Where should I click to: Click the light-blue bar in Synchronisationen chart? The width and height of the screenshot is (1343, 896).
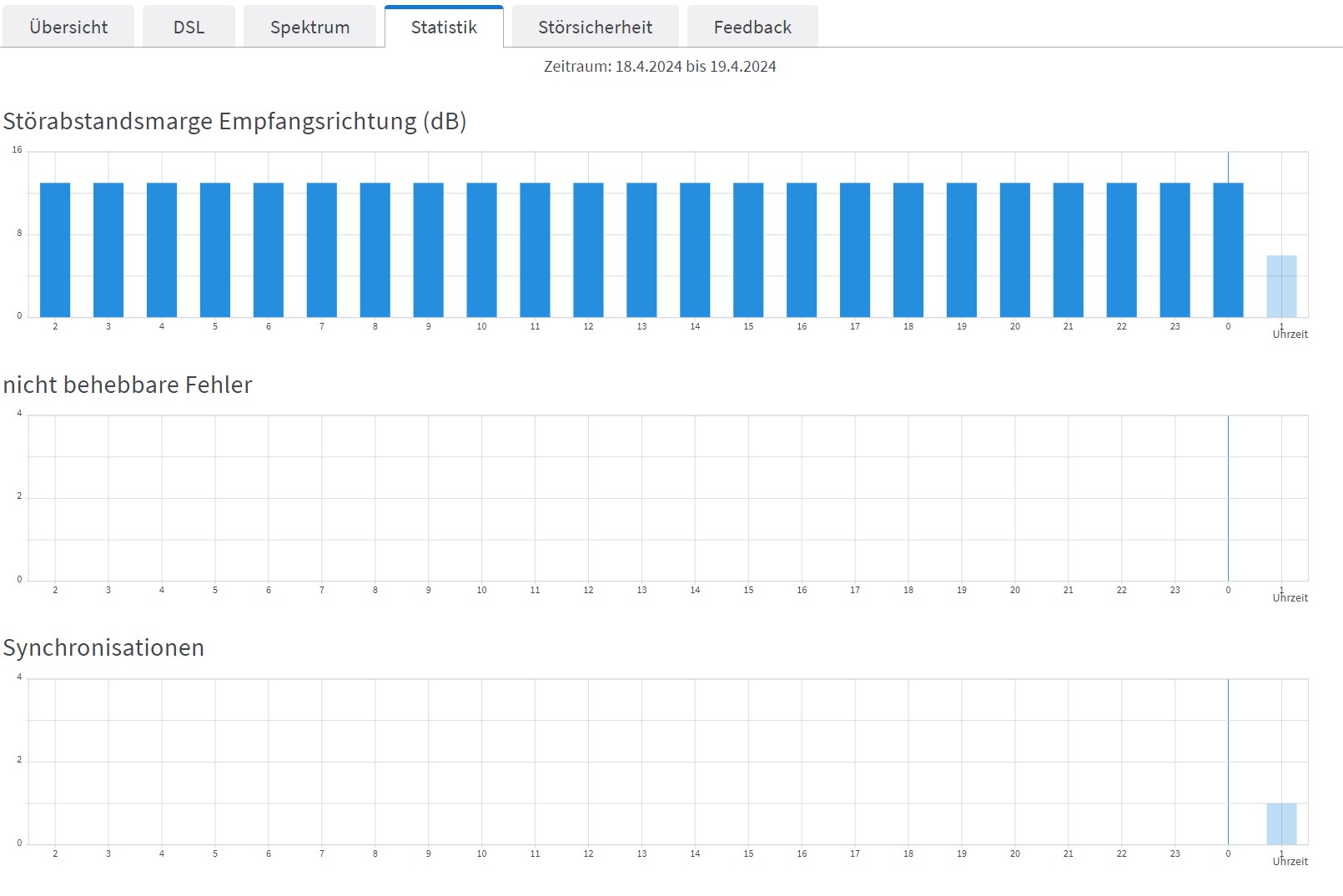(x=1281, y=824)
